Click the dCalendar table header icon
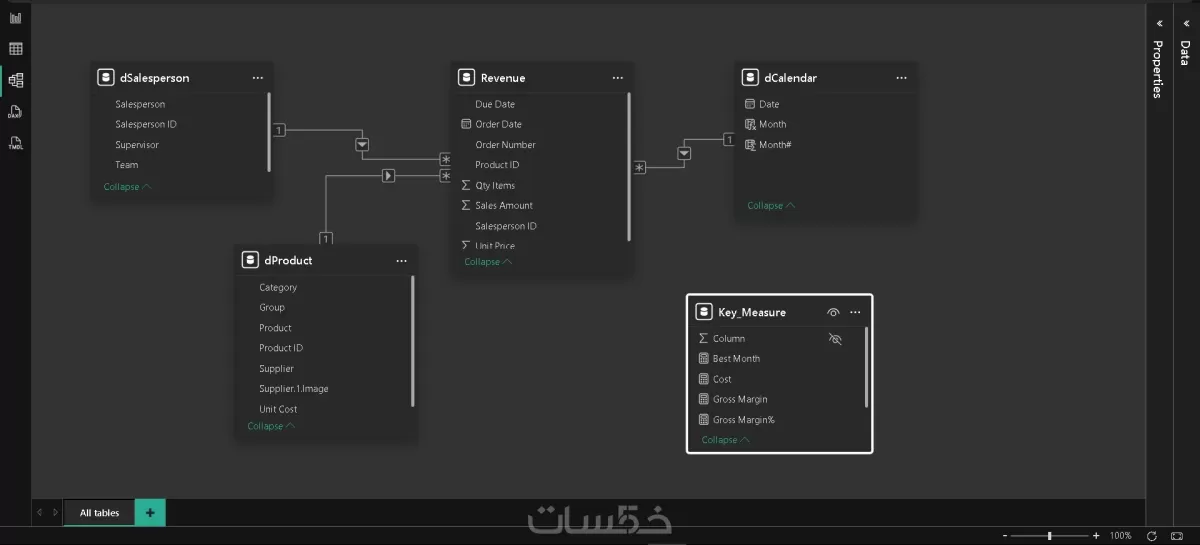The height and width of the screenshot is (545, 1200). (x=749, y=77)
